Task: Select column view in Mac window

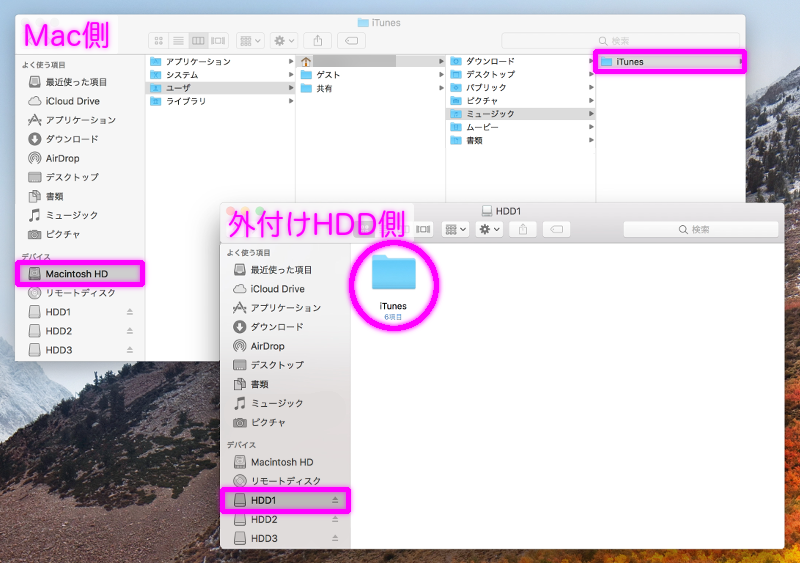Action: pyautogui.click(x=198, y=40)
